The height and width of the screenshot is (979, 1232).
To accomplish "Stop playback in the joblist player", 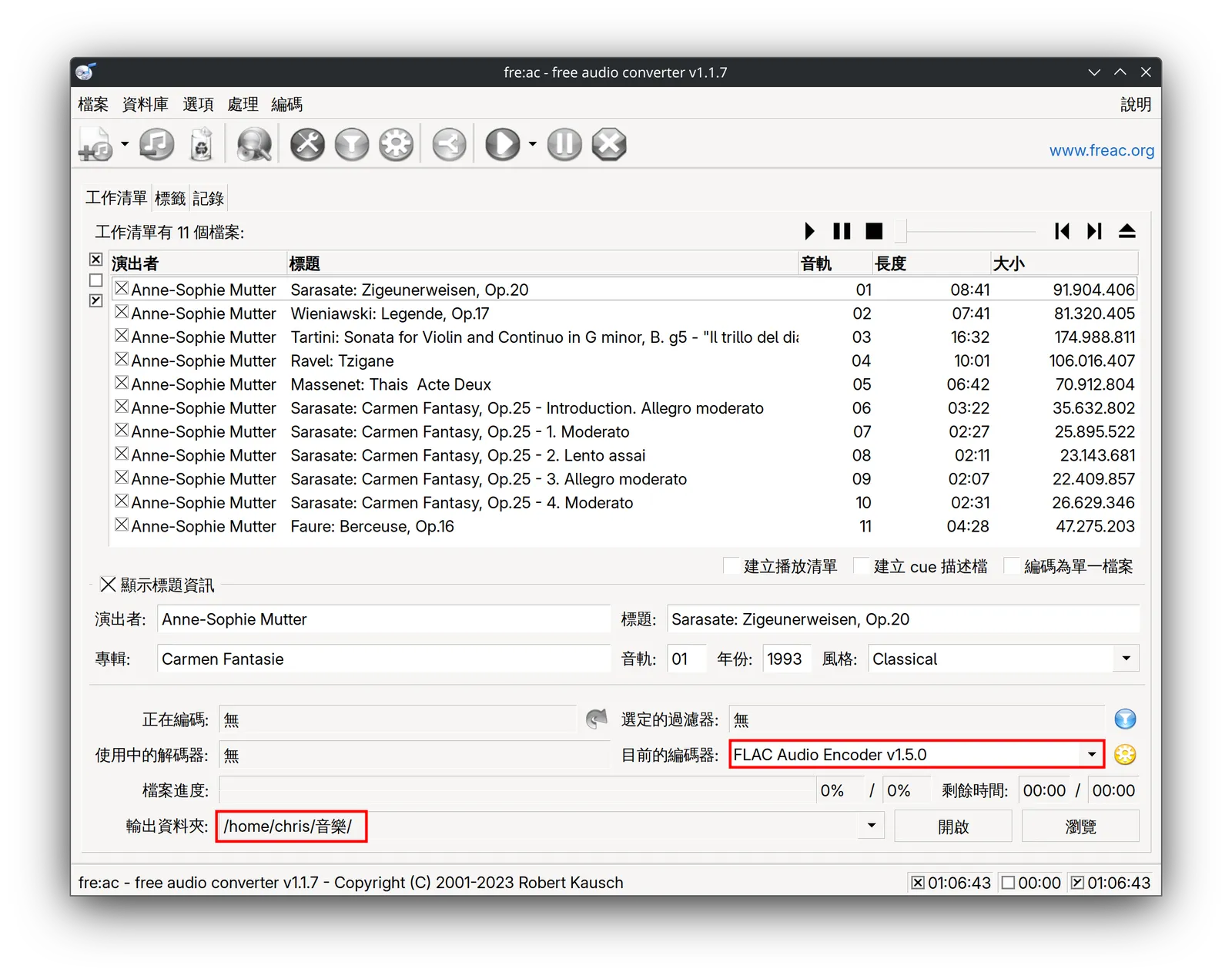I will pyautogui.click(x=874, y=231).
